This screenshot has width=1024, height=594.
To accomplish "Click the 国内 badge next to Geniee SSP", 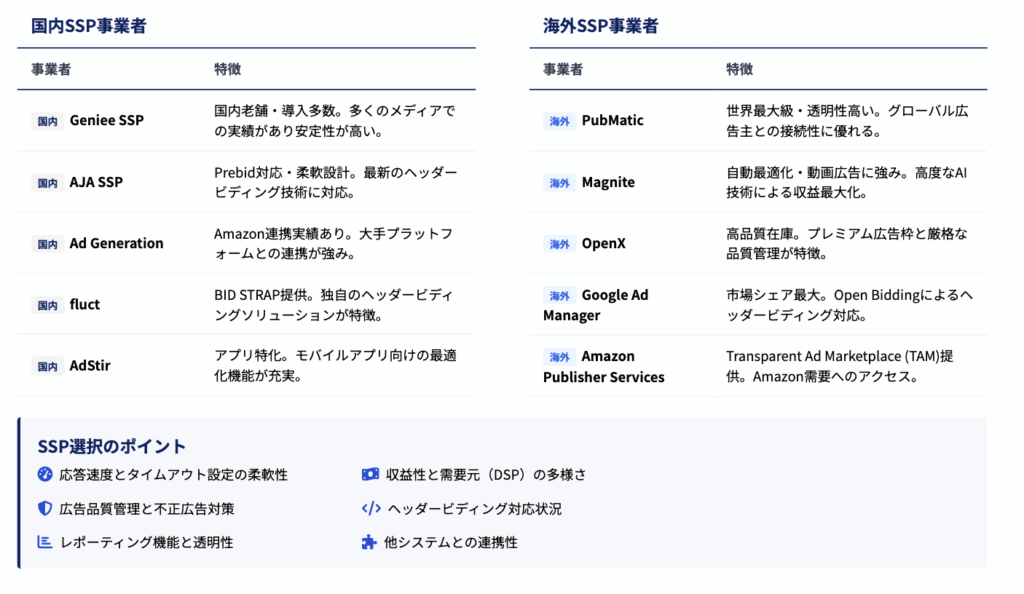I will 47,121.
